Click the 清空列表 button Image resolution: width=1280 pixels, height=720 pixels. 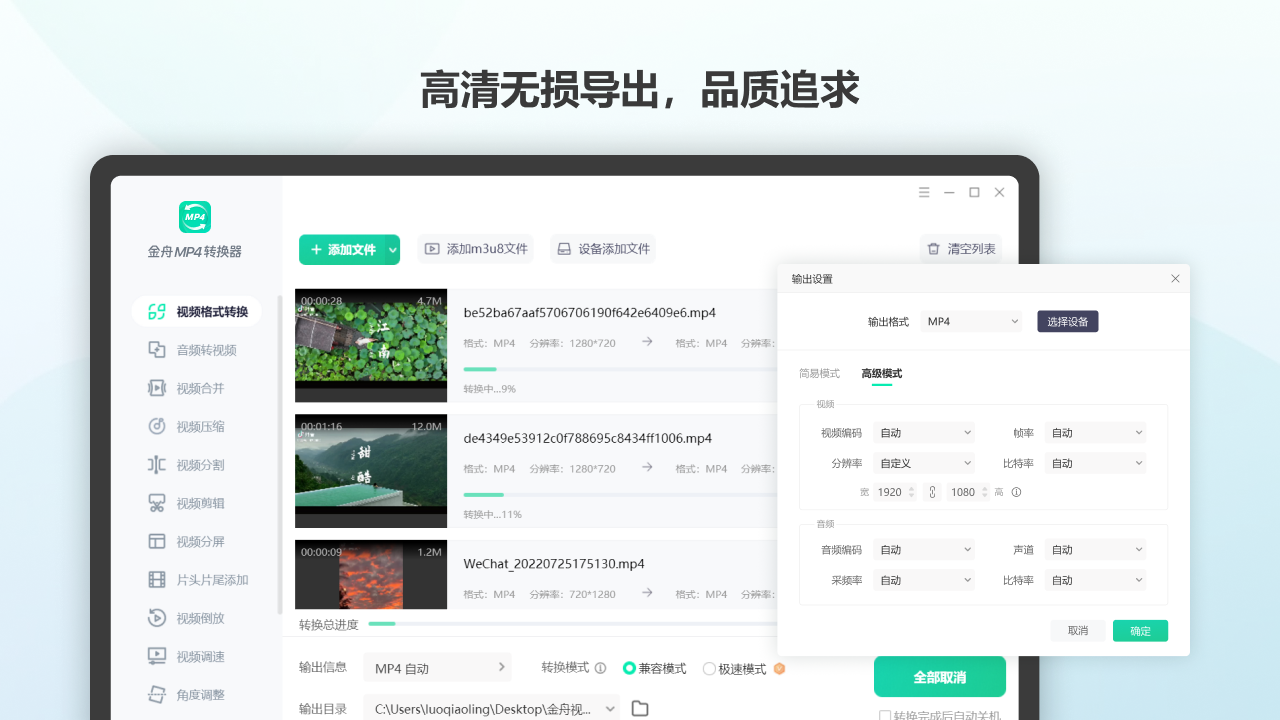[960, 248]
